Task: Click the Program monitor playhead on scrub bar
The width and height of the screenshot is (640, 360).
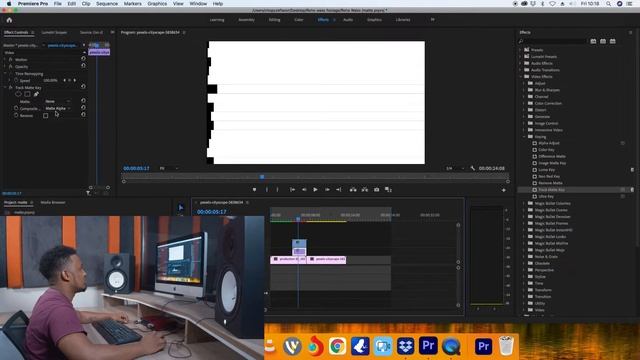Action: click(x=262, y=177)
